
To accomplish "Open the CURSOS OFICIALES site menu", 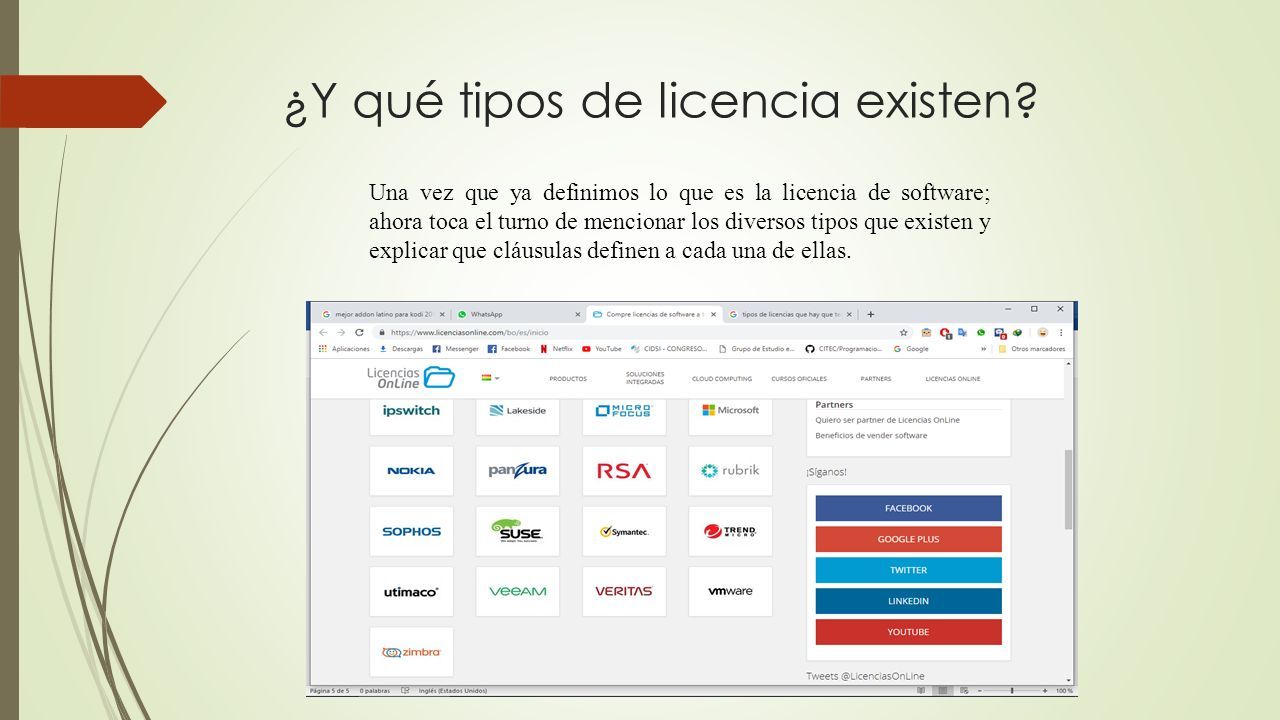I will (799, 379).
